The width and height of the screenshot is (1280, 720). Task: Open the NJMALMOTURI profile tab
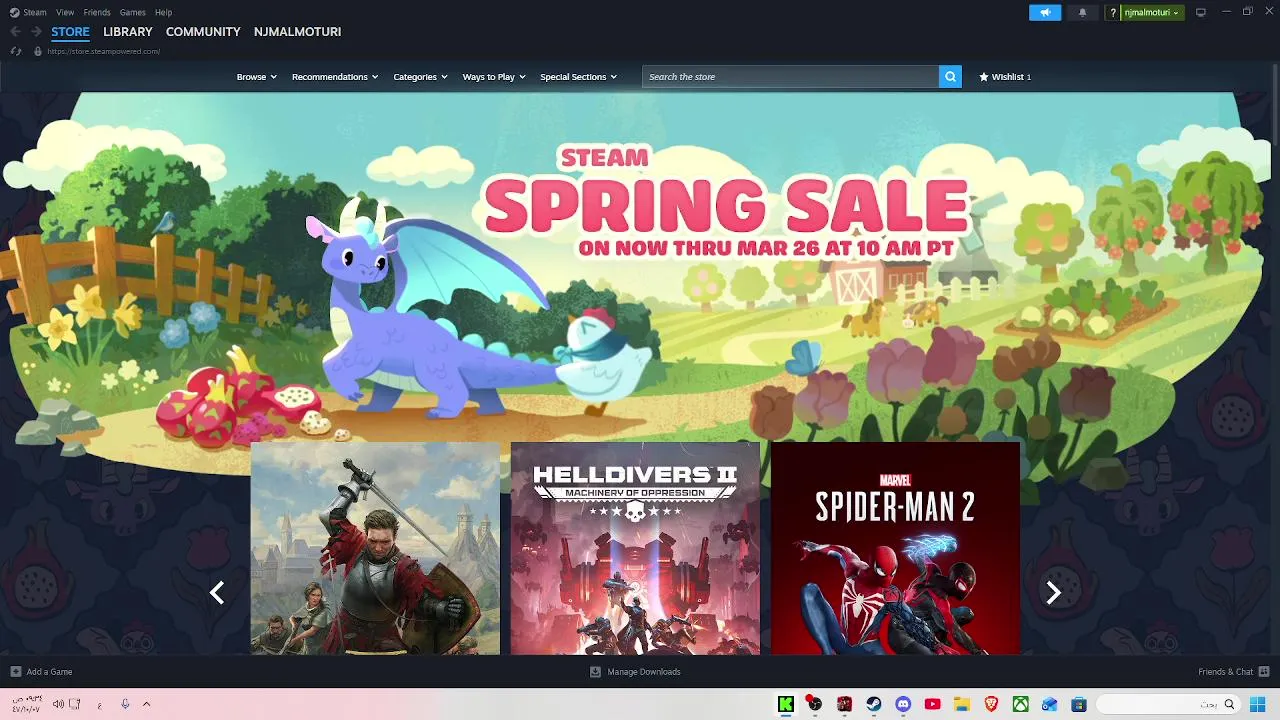click(x=297, y=31)
